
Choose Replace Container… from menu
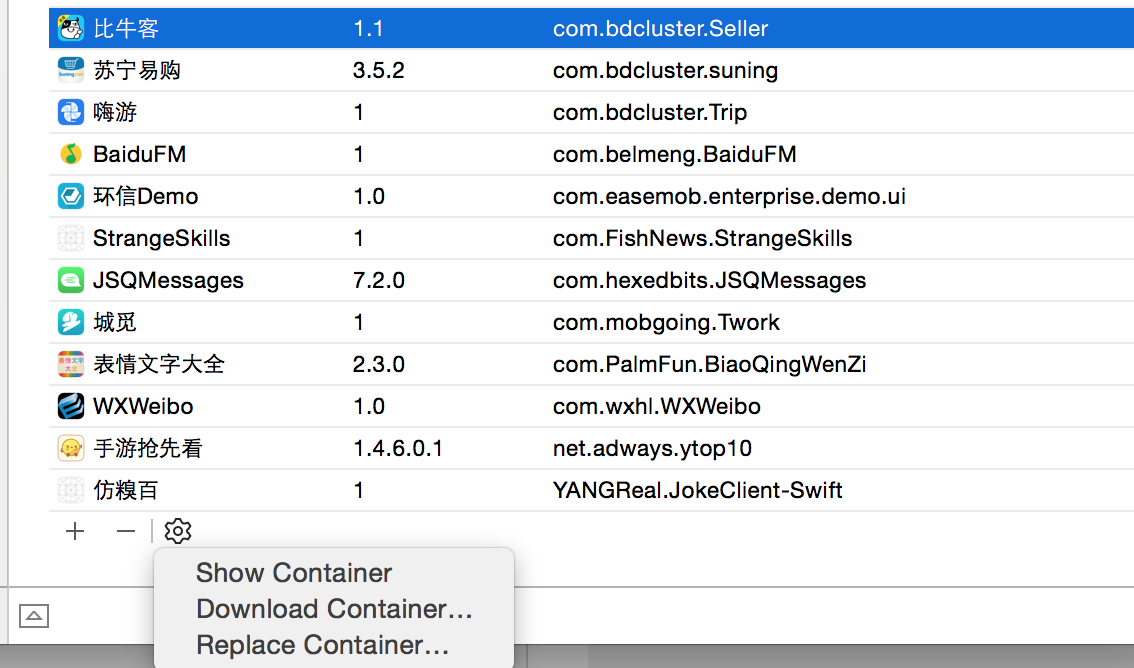click(323, 645)
